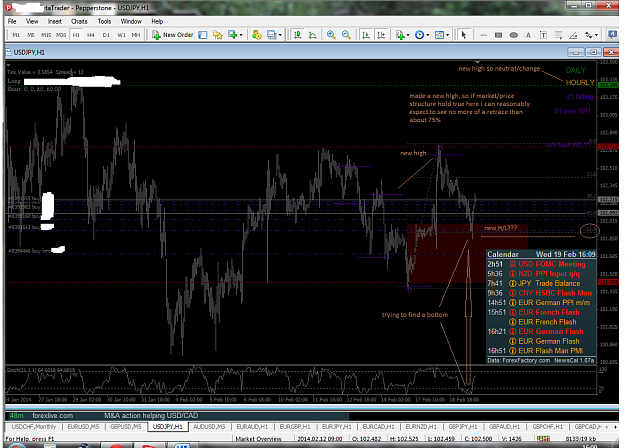Zoom in on the chart

331,35
